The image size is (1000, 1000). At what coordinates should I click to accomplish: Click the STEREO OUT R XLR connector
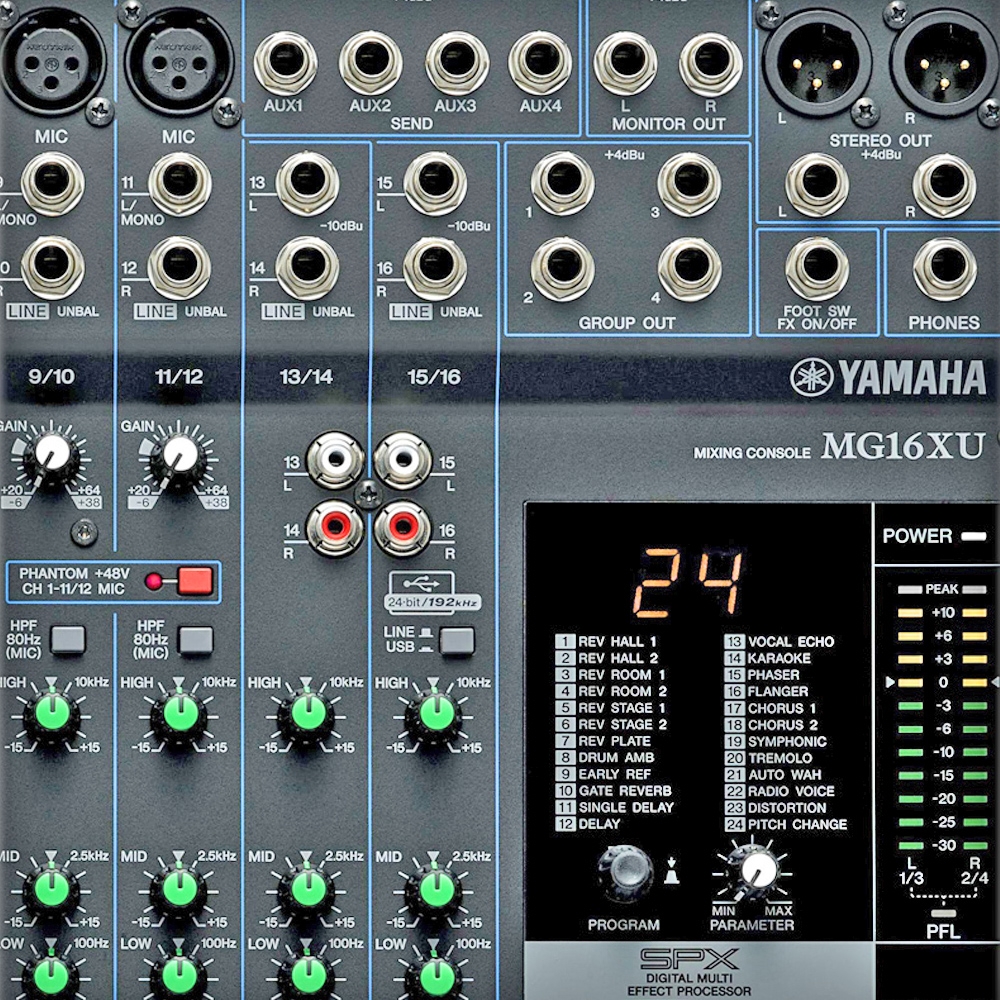945,61
